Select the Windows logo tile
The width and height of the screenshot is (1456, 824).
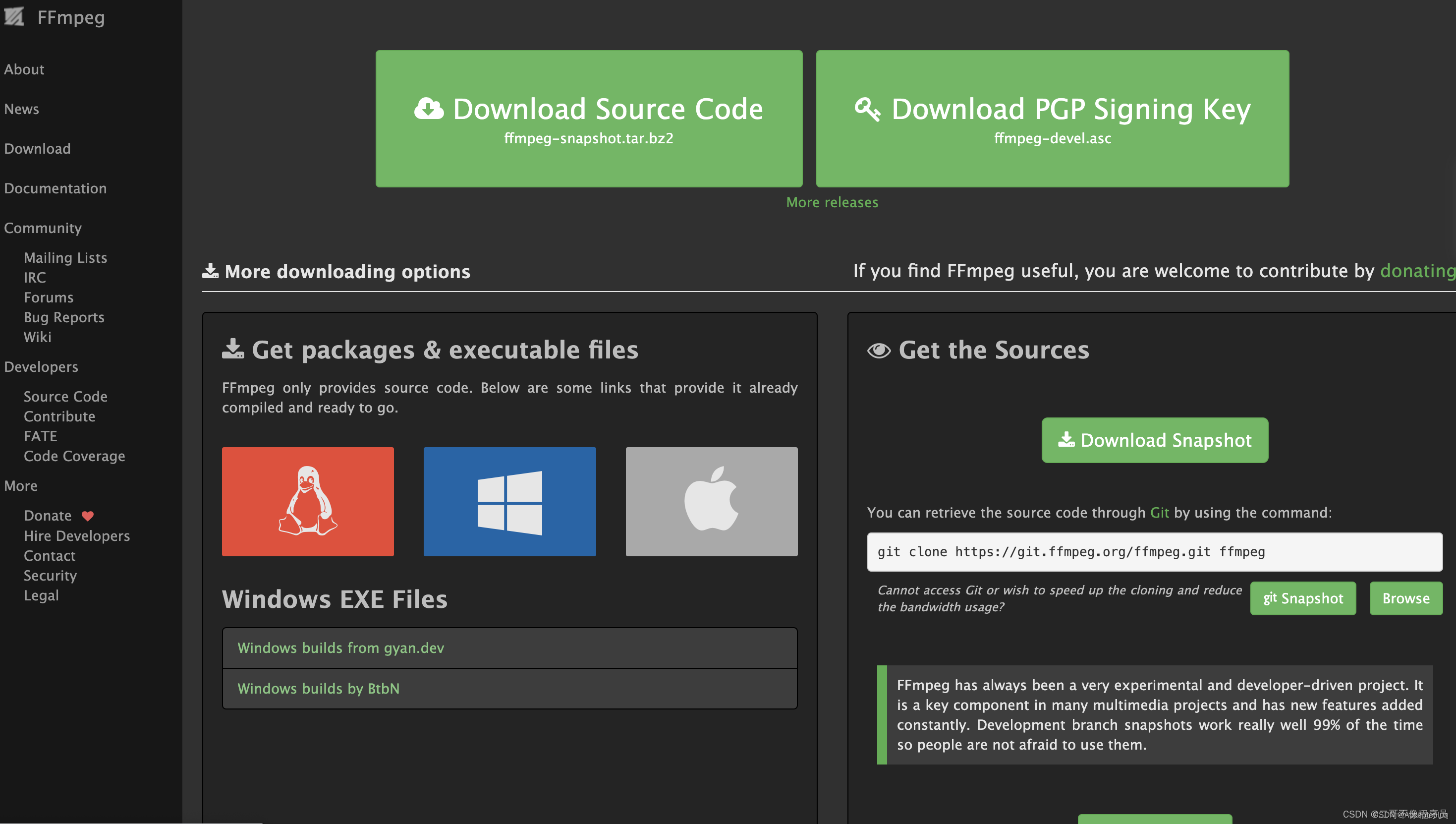[x=509, y=501]
